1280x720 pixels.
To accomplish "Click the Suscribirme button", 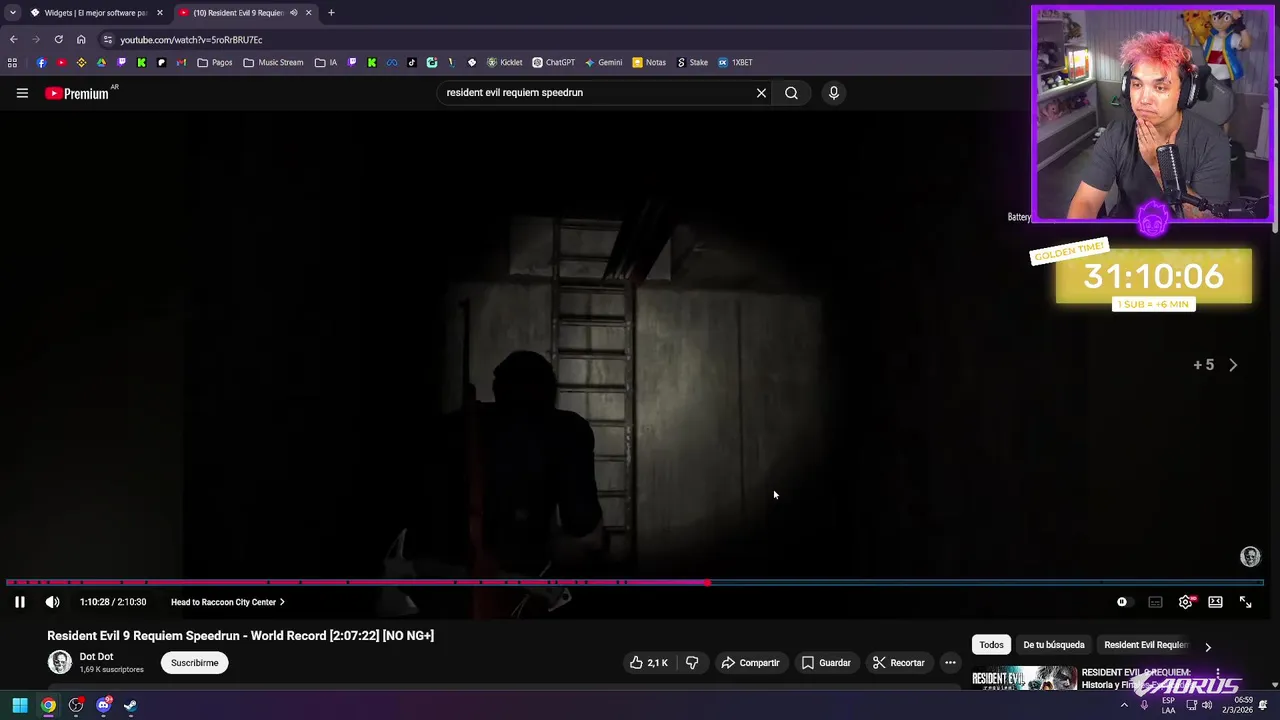I will (x=194, y=663).
